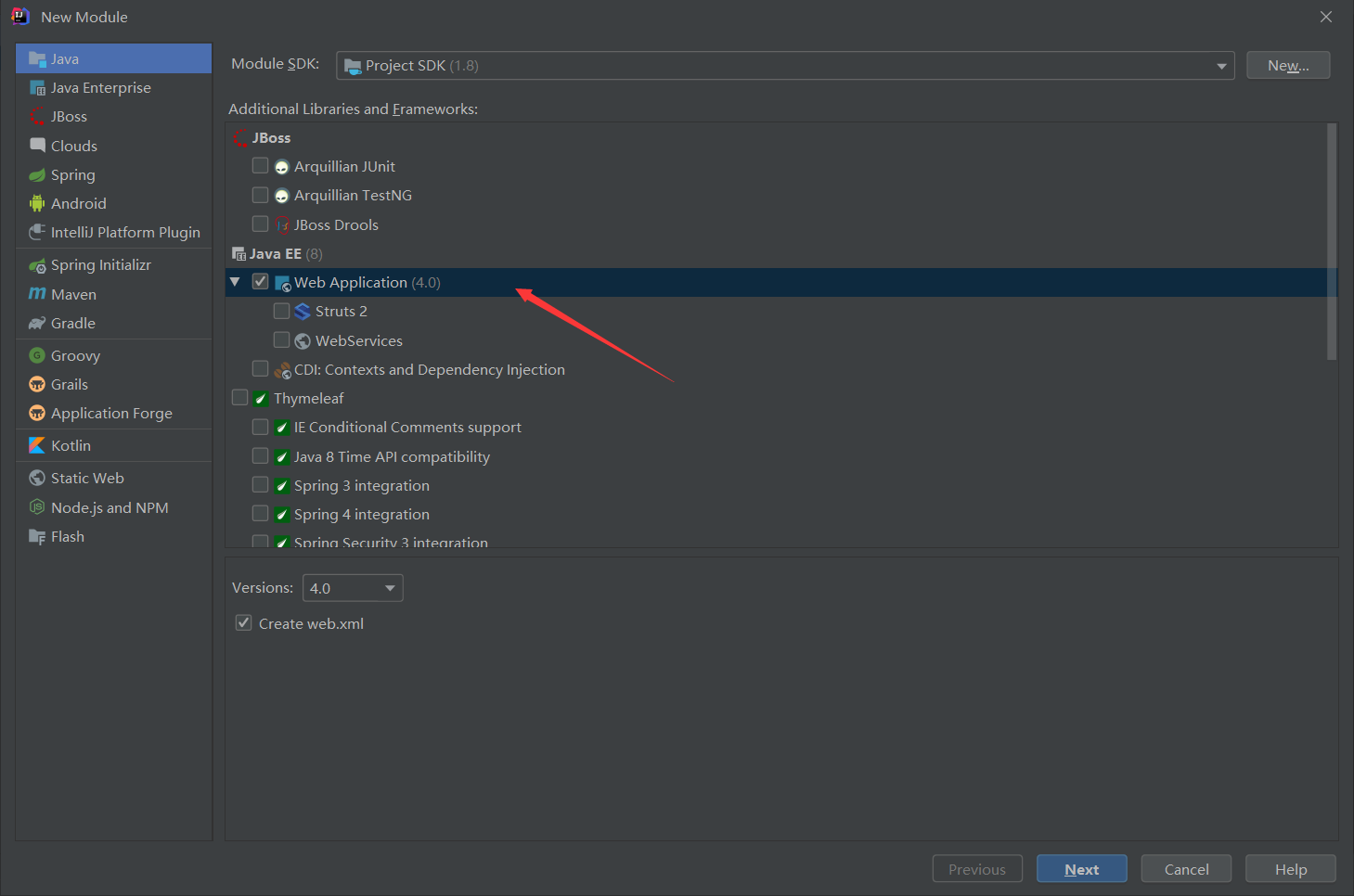Collapse the Web Application tree node
The height and width of the screenshot is (896, 1354).
click(235, 282)
